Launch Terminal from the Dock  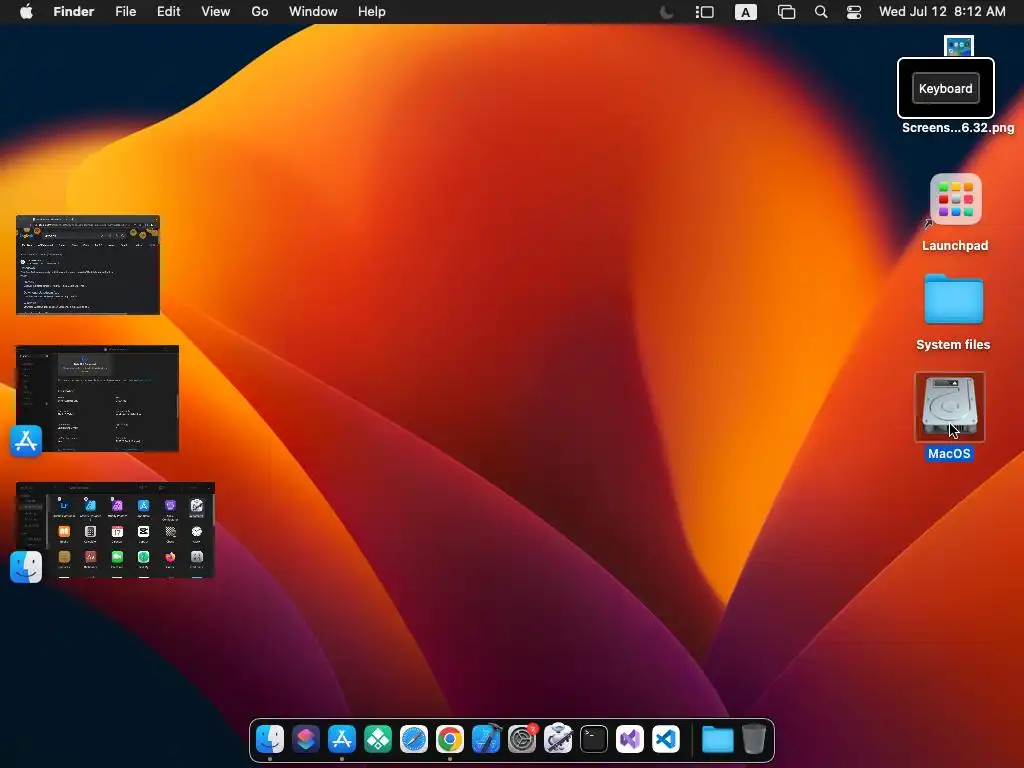tap(594, 739)
